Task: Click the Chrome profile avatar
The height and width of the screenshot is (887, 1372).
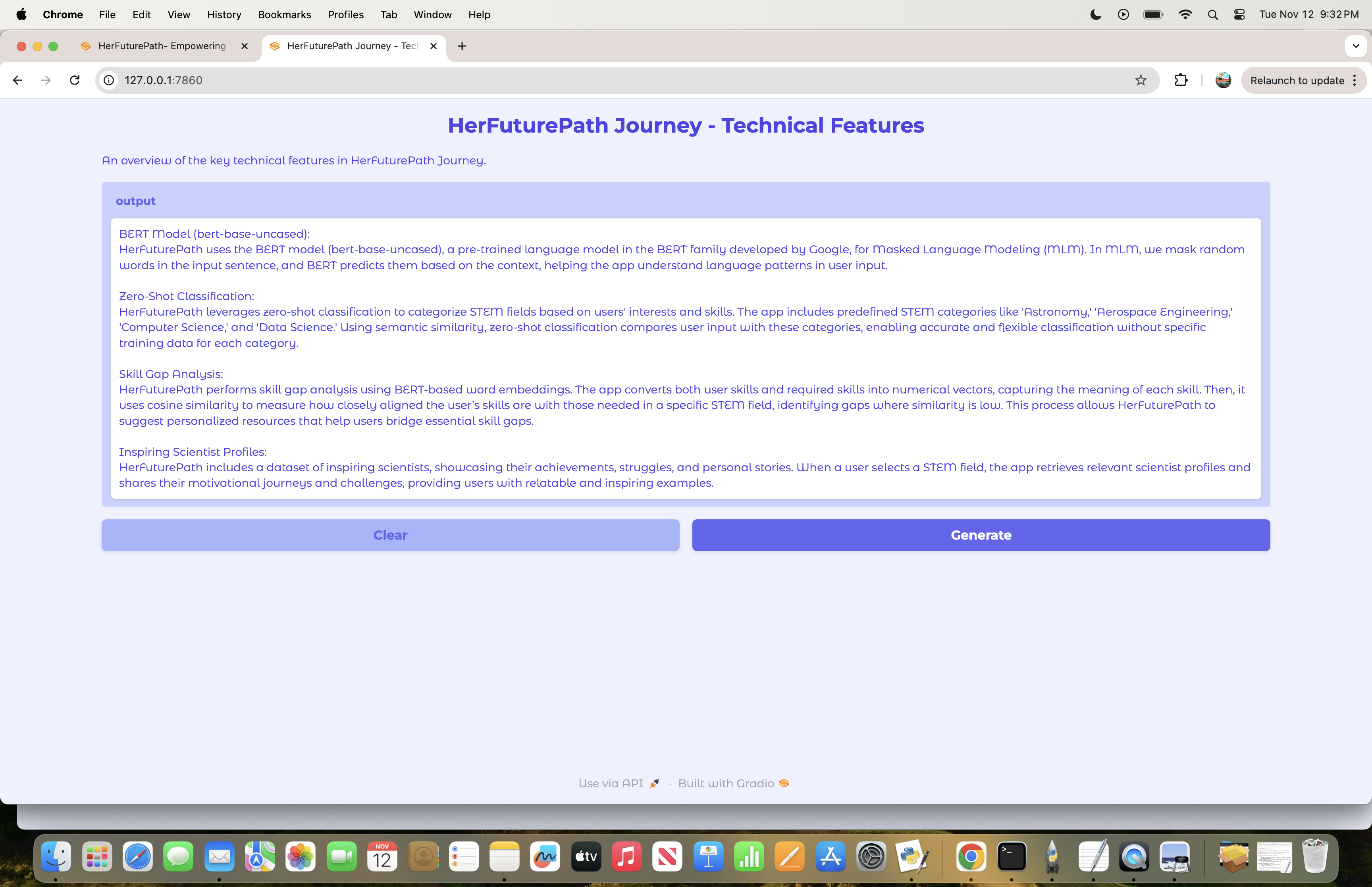Action: pyautogui.click(x=1223, y=80)
